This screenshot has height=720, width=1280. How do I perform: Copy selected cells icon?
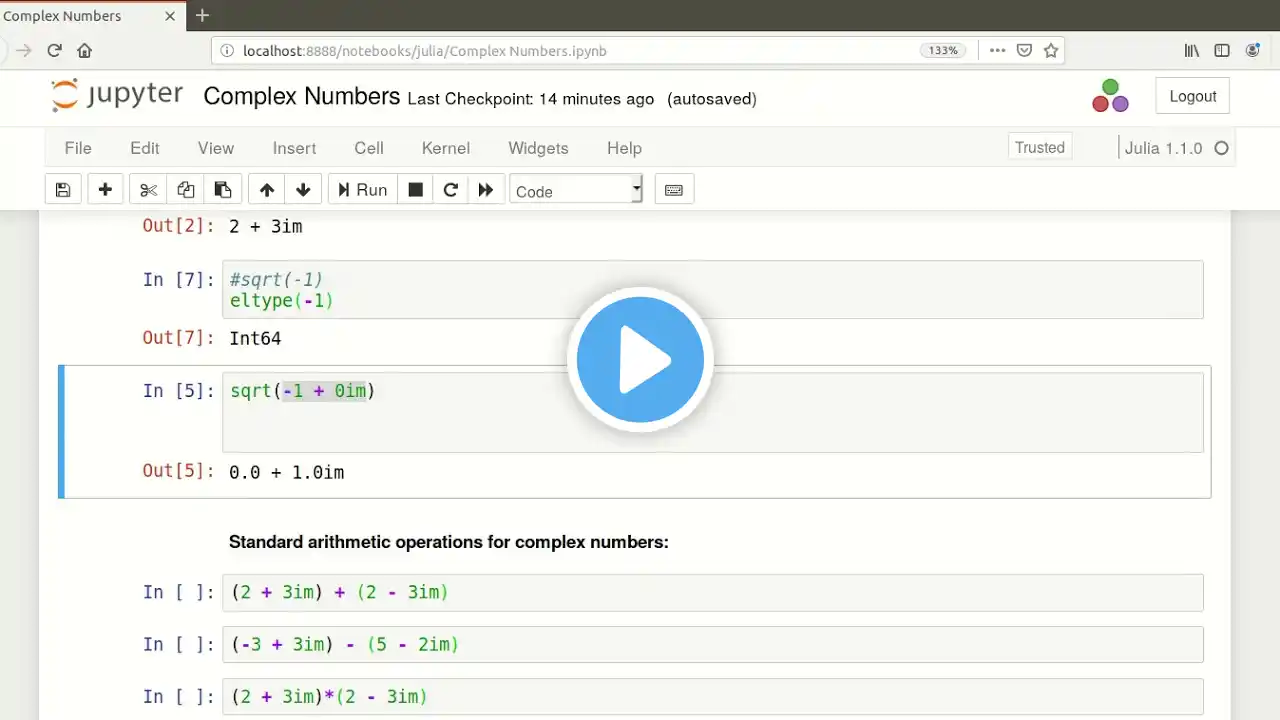(x=186, y=190)
